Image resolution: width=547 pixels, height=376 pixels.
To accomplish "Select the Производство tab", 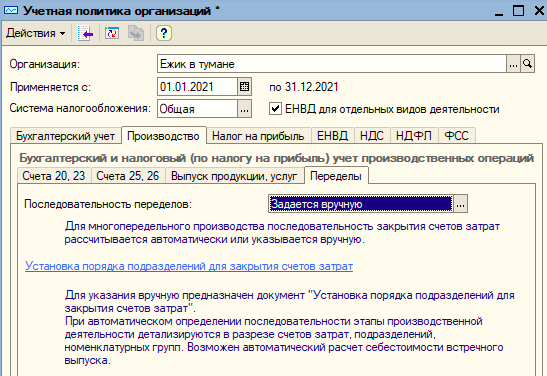I will click(163, 136).
